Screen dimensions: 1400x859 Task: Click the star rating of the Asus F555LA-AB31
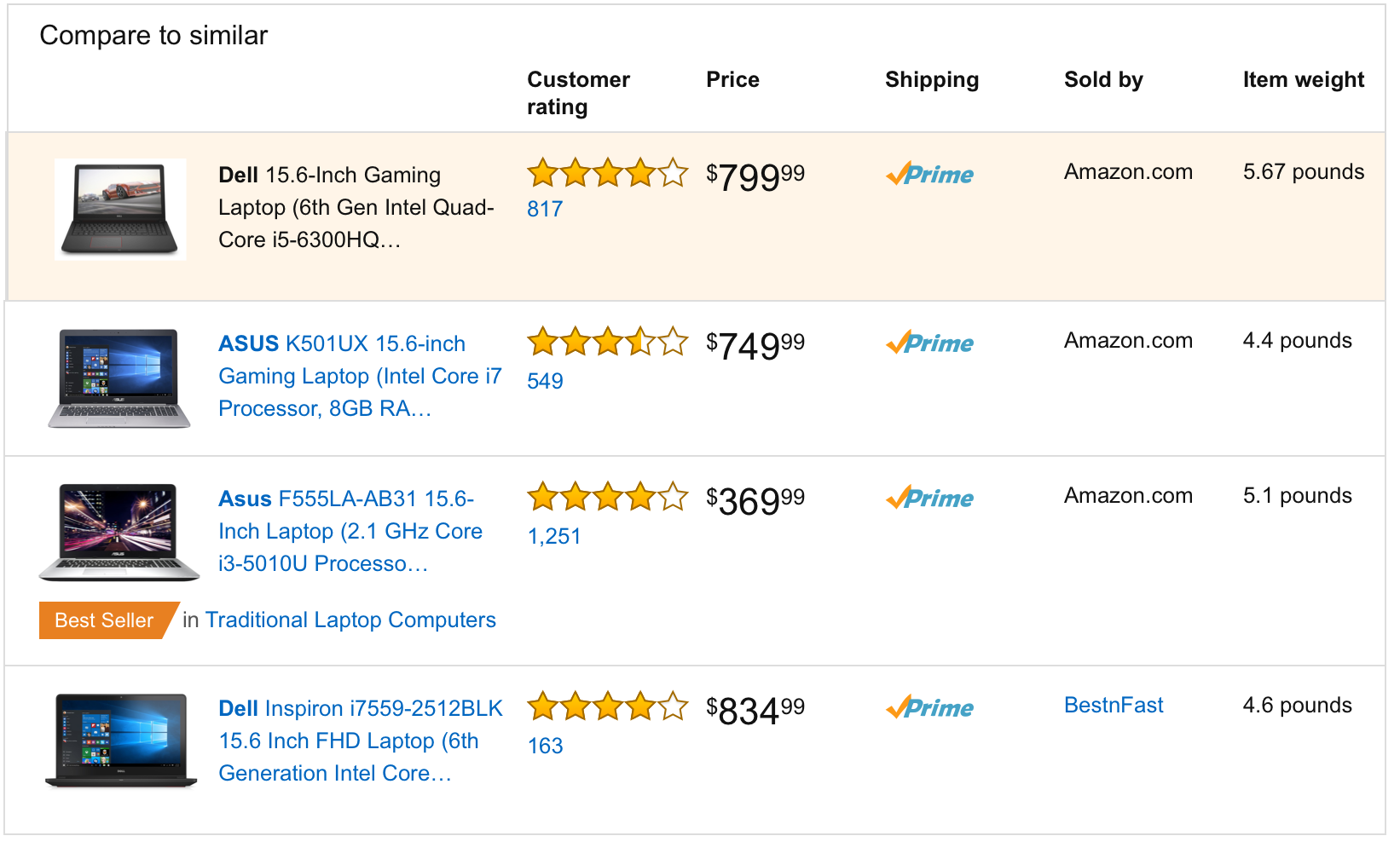pyautogui.click(x=607, y=497)
